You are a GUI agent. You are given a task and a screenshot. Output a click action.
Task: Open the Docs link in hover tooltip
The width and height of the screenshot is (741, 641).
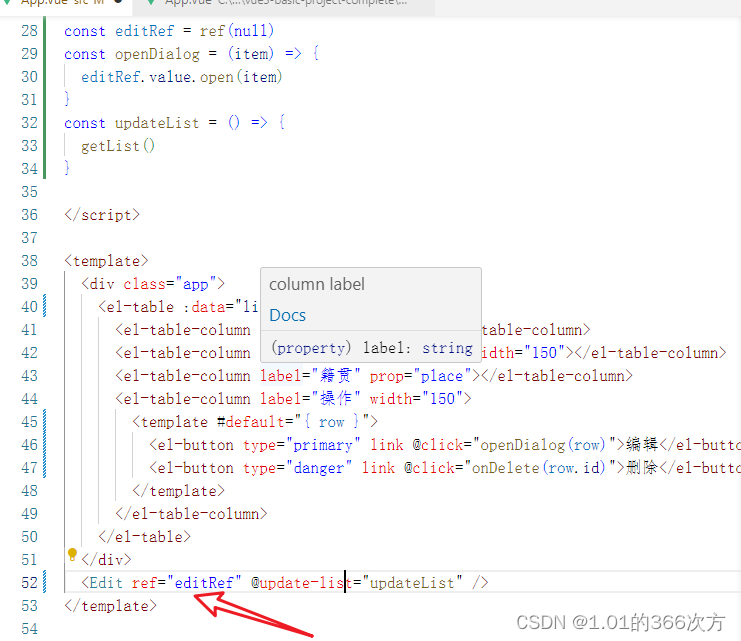287,315
